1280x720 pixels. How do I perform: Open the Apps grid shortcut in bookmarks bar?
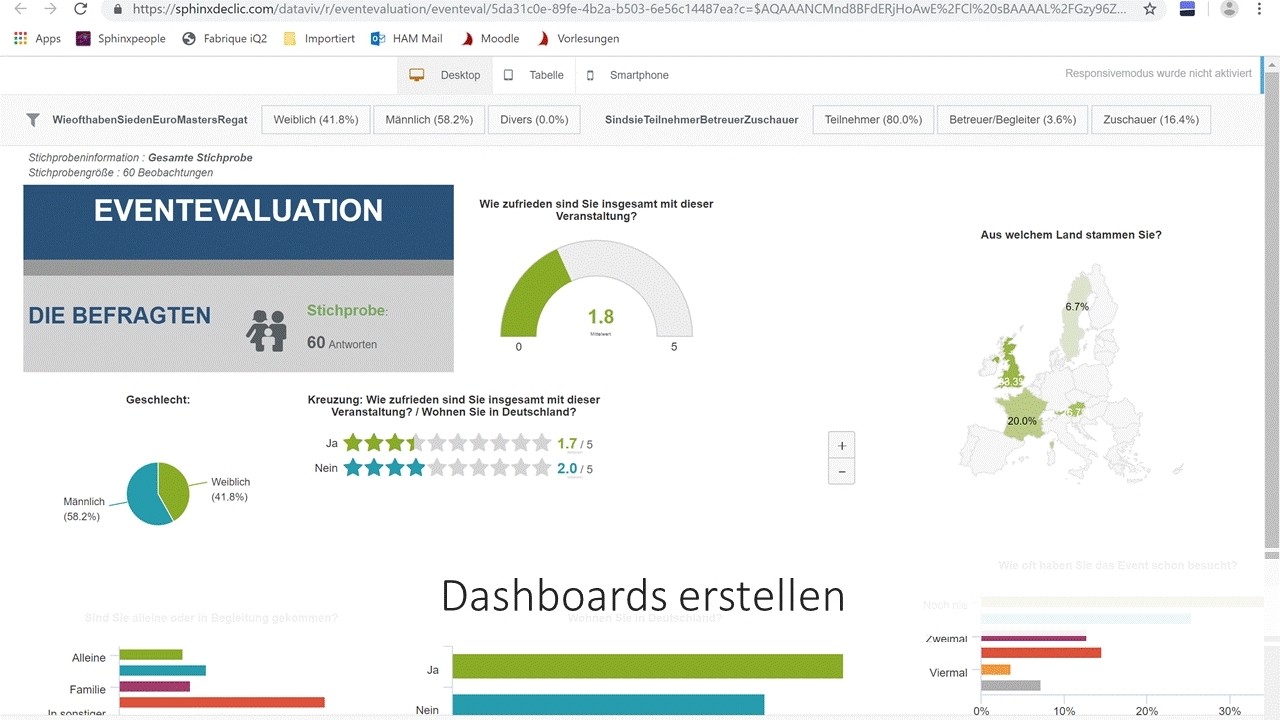(37, 39)
